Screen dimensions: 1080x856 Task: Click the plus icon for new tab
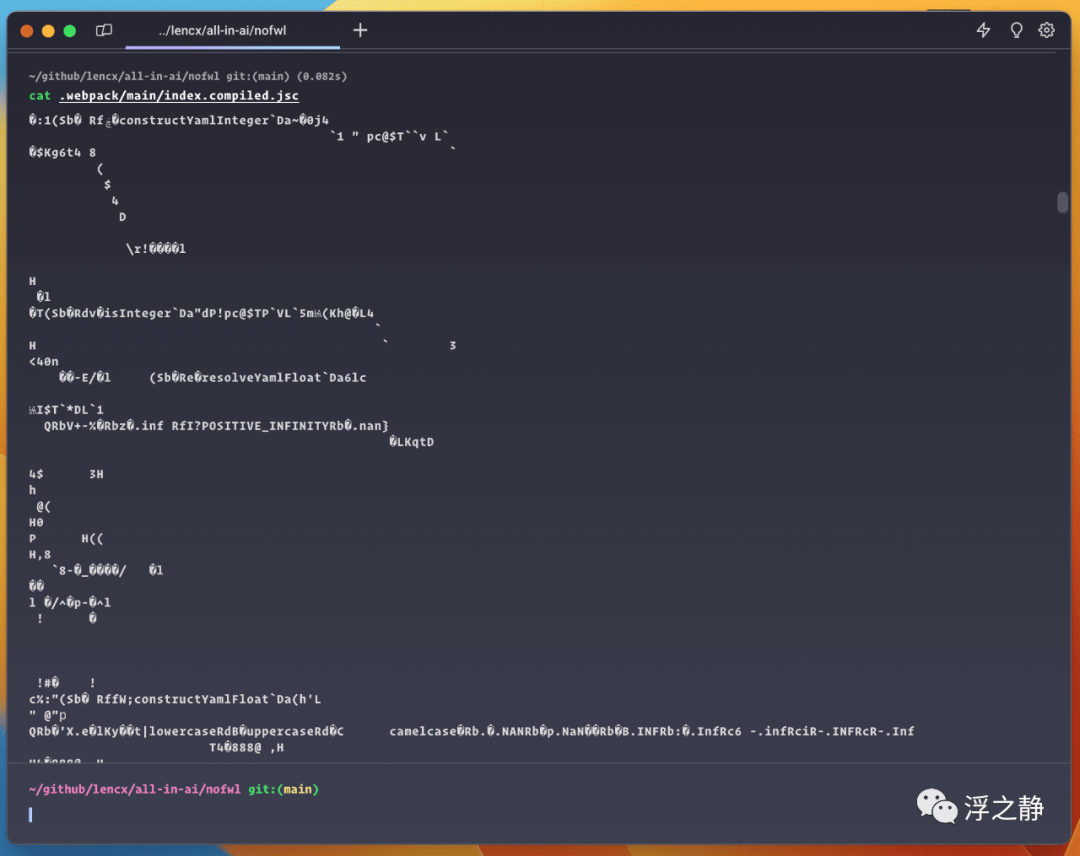click(360, 30)
